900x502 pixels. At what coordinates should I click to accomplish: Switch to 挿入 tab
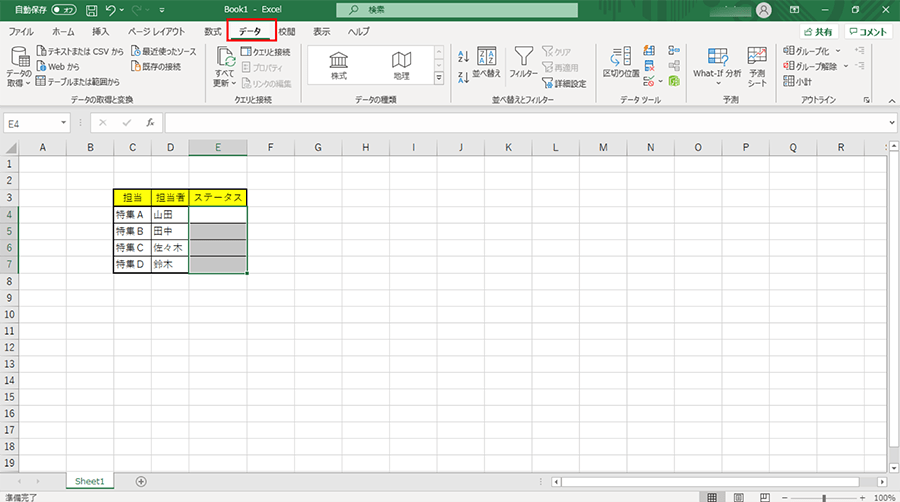click(x=100, y=32)
